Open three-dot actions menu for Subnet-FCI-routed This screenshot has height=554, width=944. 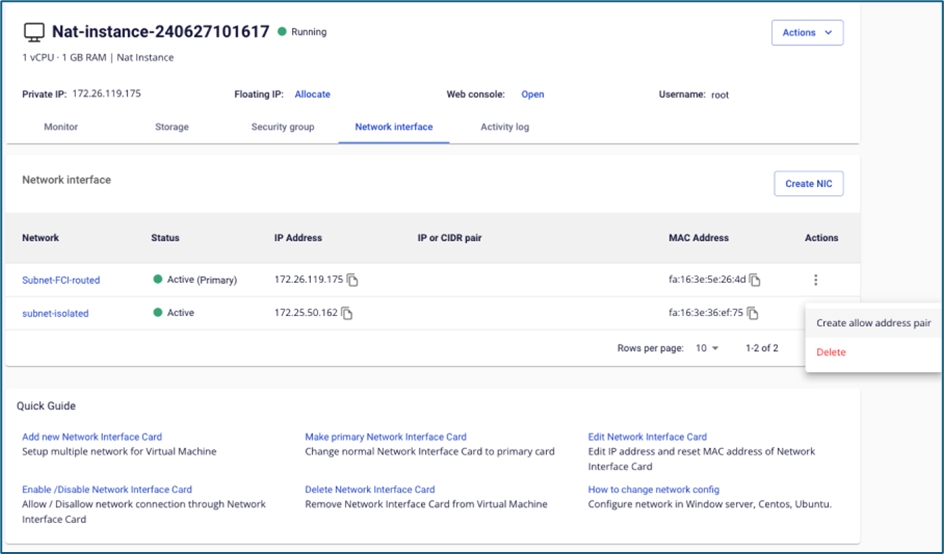point(816,280)
